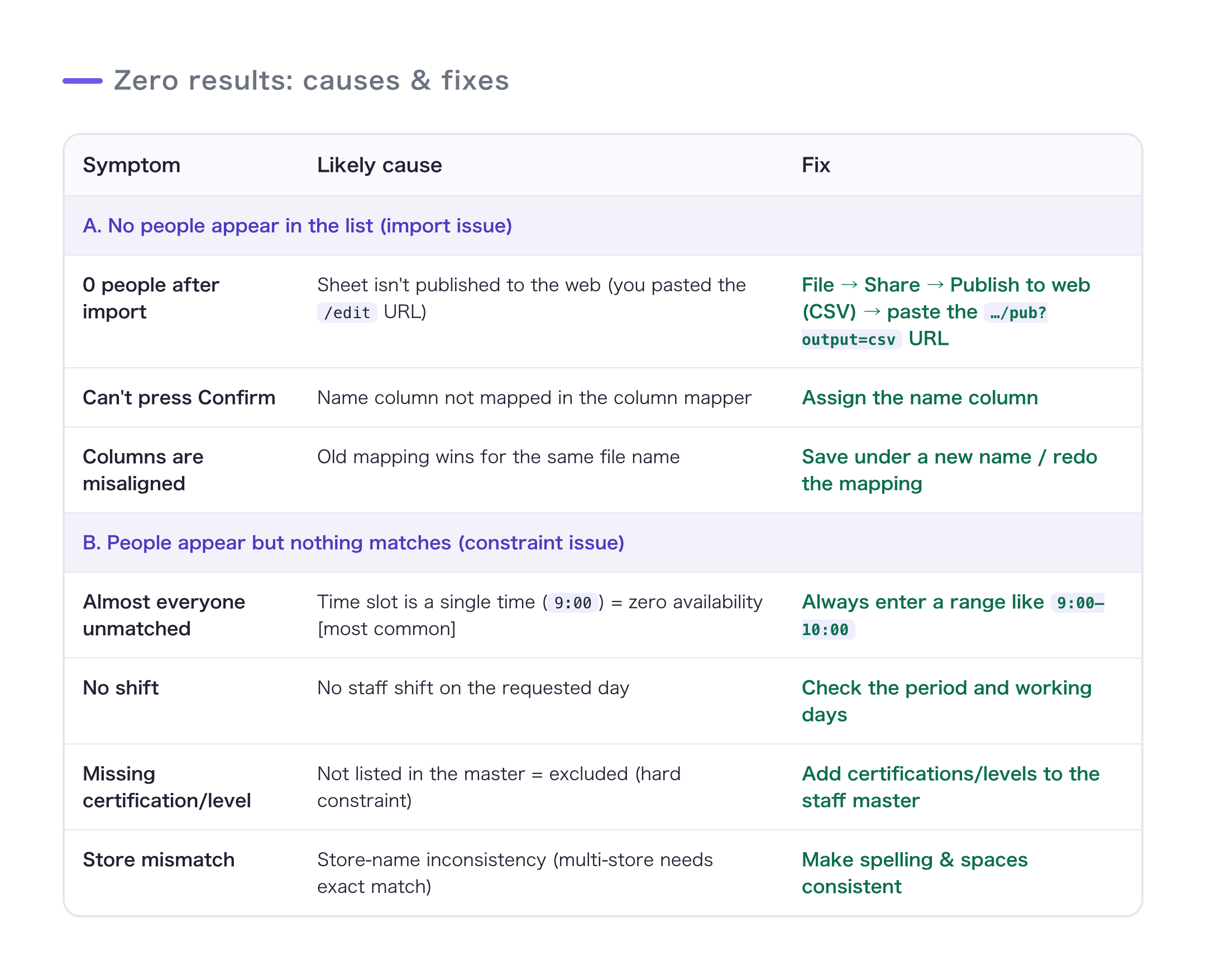
Task: Click the 'Missing certification/level' symptom
Action: [166, 786]
